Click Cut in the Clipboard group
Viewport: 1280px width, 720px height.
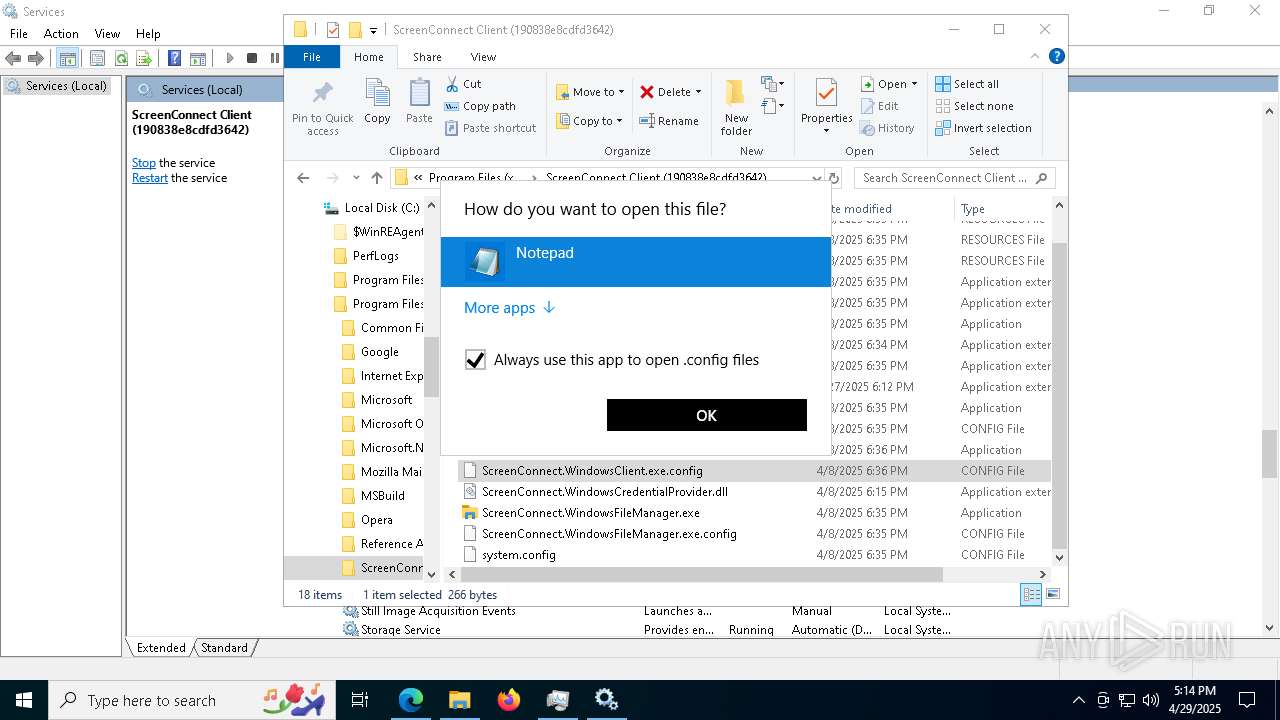(x=464, y=84)
